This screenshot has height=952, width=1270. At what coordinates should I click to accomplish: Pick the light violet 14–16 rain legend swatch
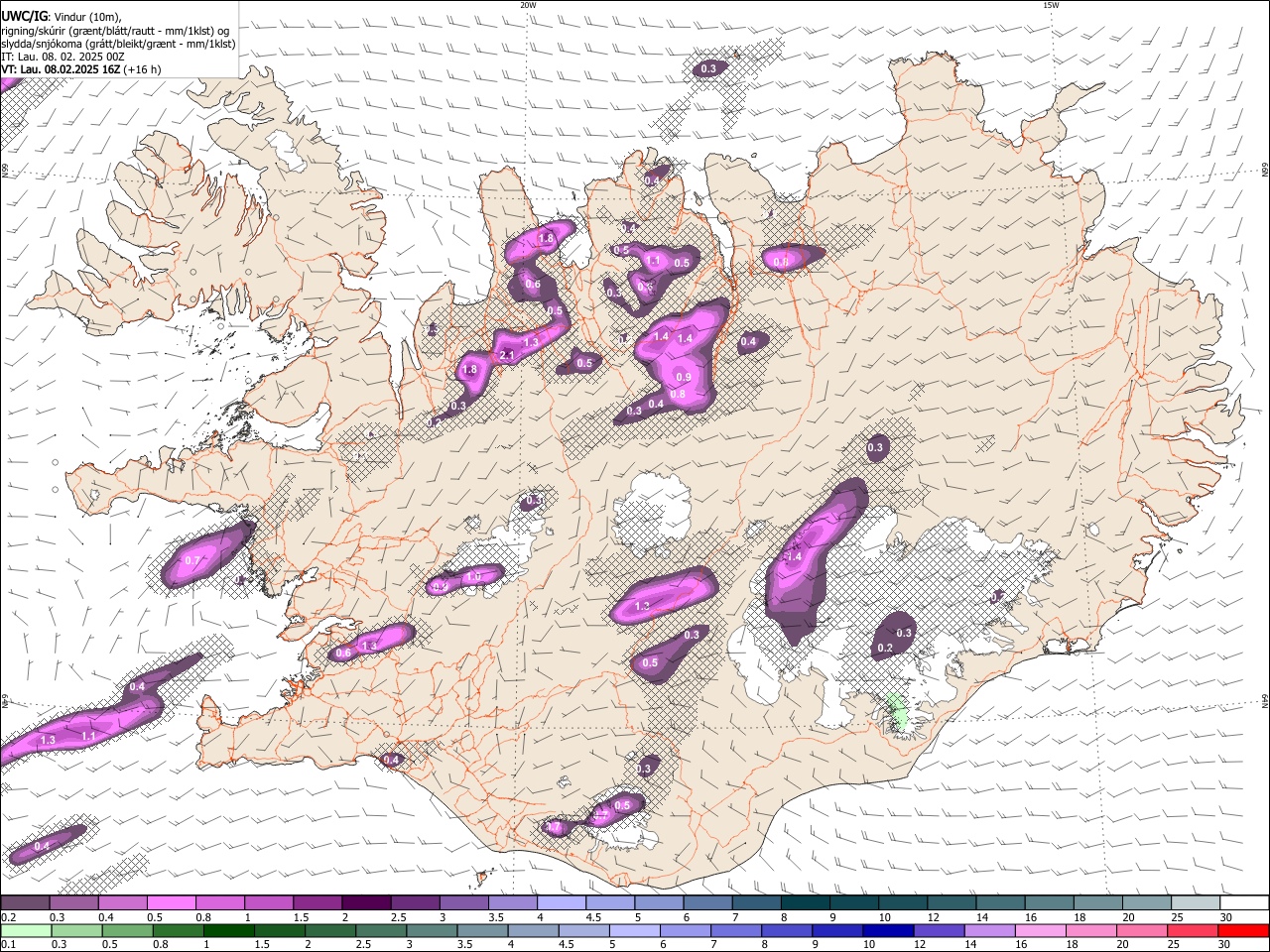coord(991,930)
